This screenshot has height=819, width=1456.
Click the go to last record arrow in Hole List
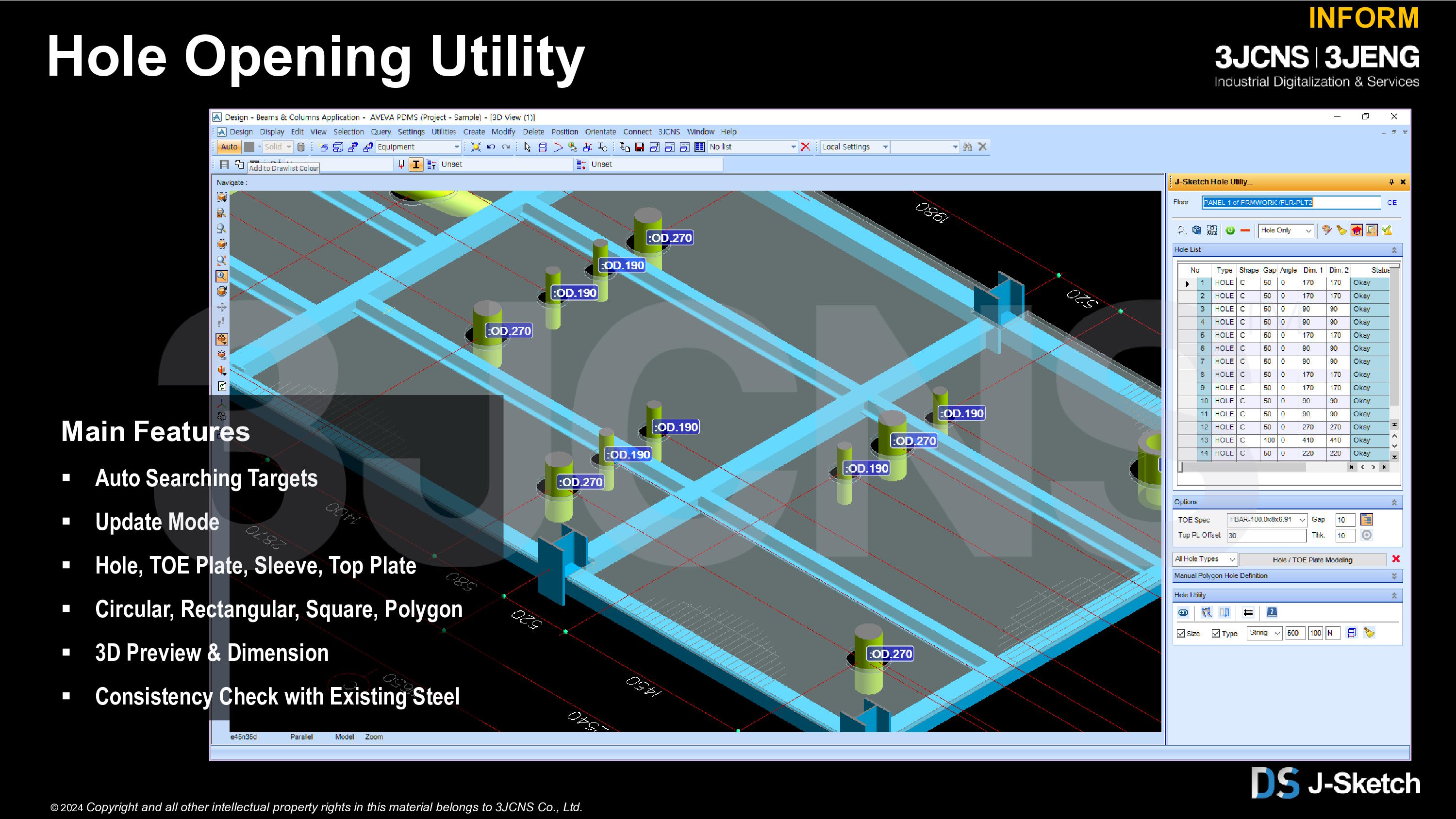click(1384, 467)
